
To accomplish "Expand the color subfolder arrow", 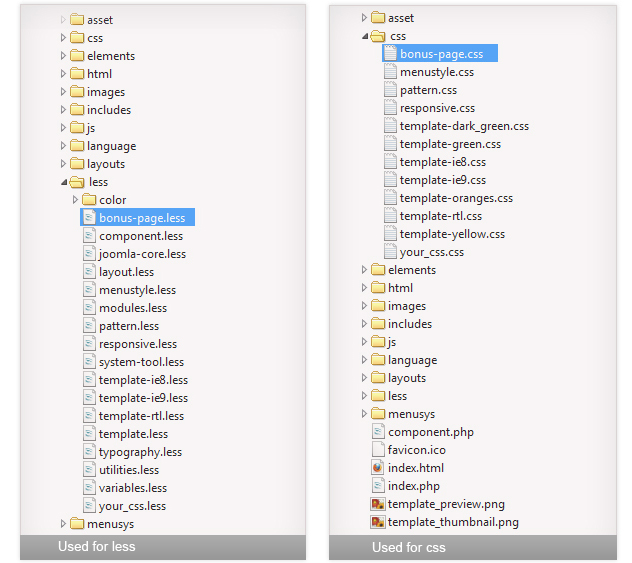I will [75, 200].
